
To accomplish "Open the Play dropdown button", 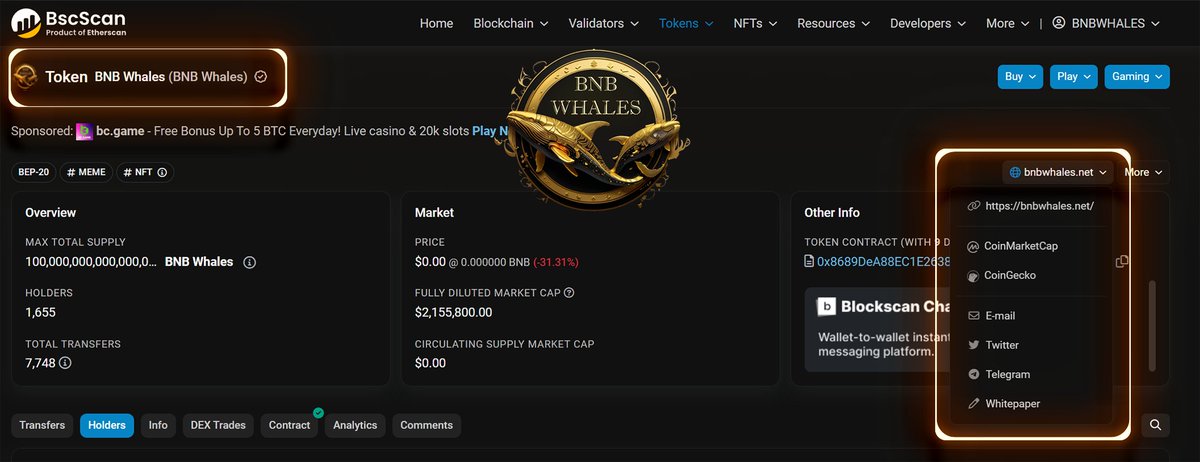I will click(1074, 77).
